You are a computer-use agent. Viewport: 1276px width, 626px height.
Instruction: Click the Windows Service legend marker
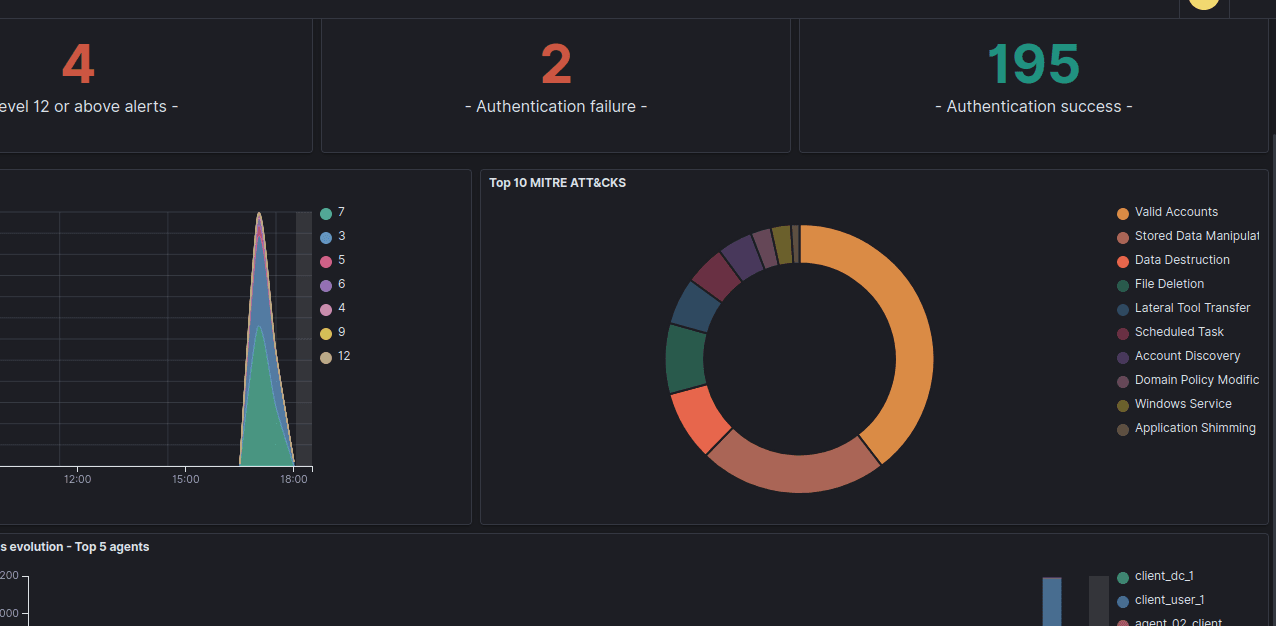(x=1122, y=404)
